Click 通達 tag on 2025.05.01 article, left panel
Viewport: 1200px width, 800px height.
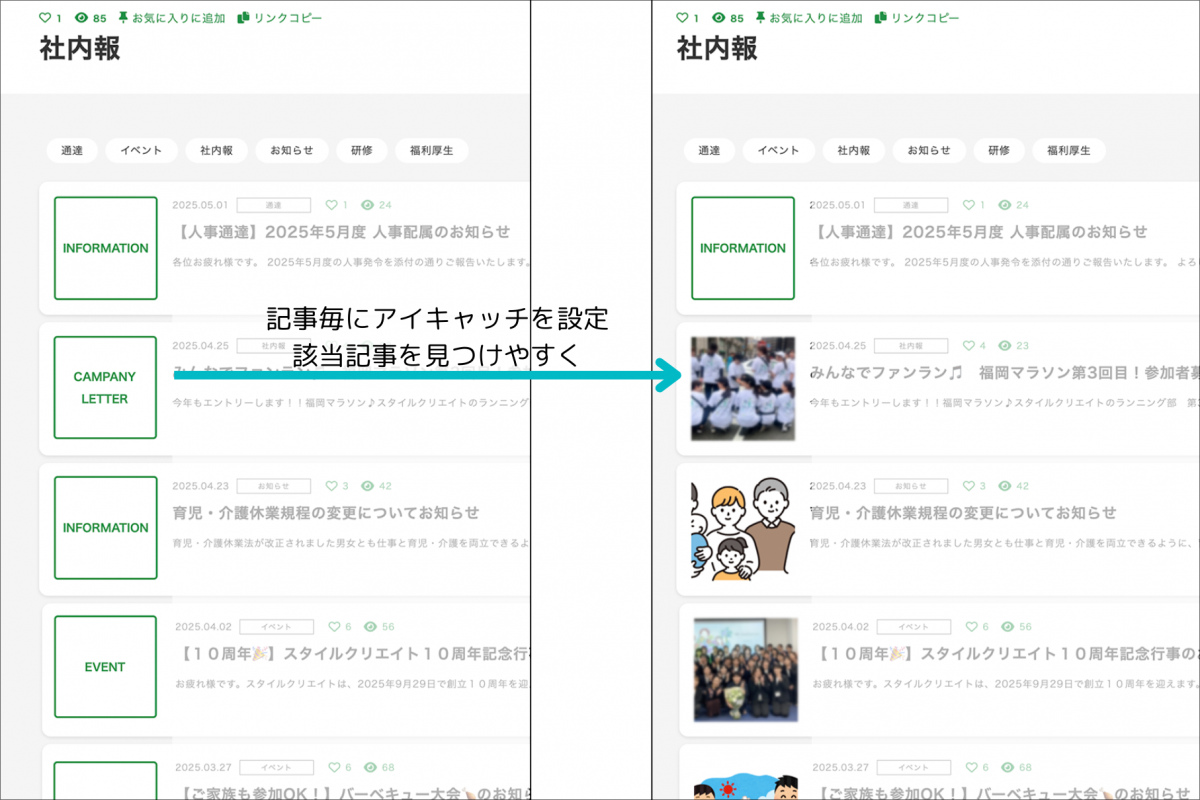274,205
